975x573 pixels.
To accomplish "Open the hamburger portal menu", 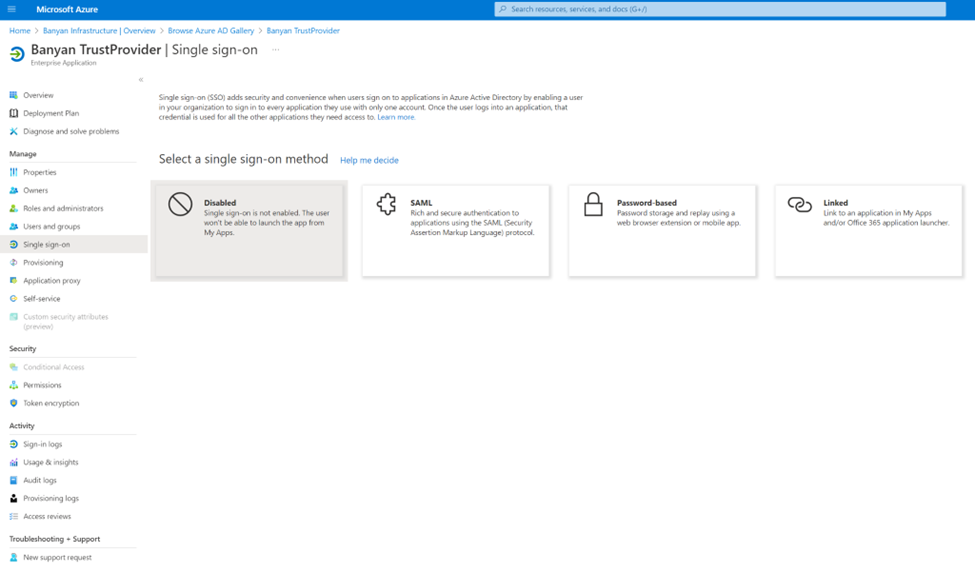I will tap(11, 9).
